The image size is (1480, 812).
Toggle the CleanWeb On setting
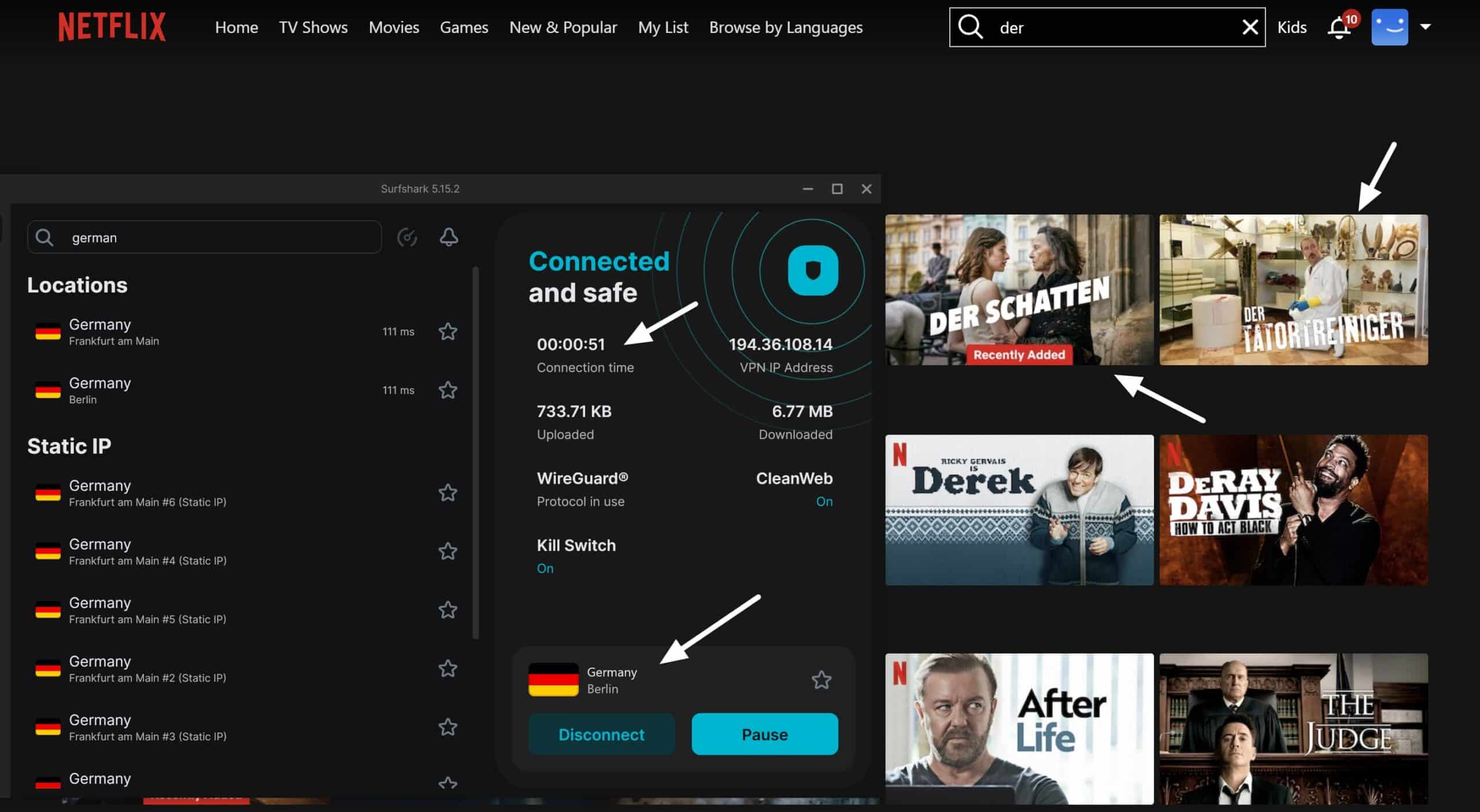pyautogui.click(x=824, y=502)
